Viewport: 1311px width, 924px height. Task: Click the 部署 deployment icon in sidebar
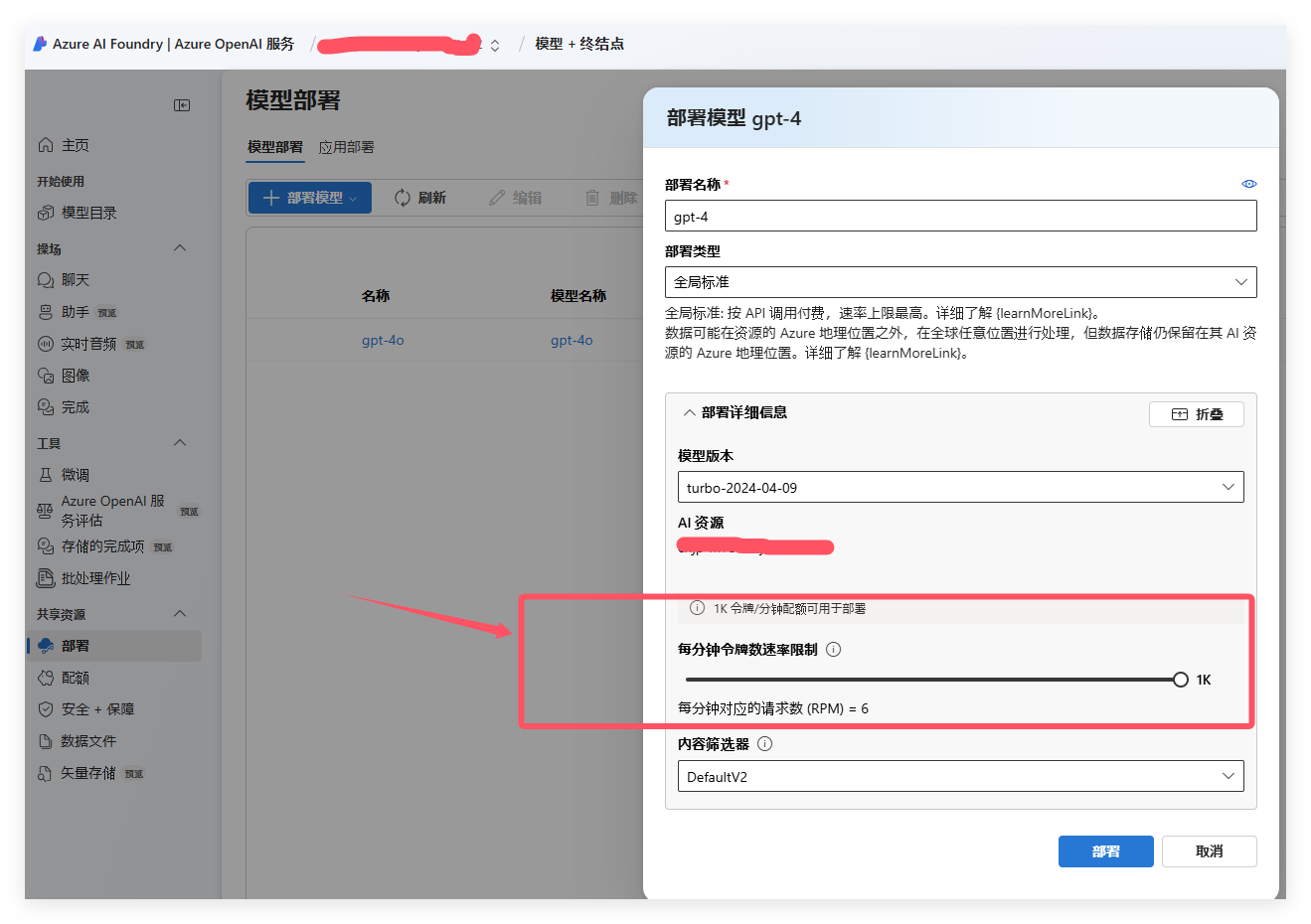(46, 646)
